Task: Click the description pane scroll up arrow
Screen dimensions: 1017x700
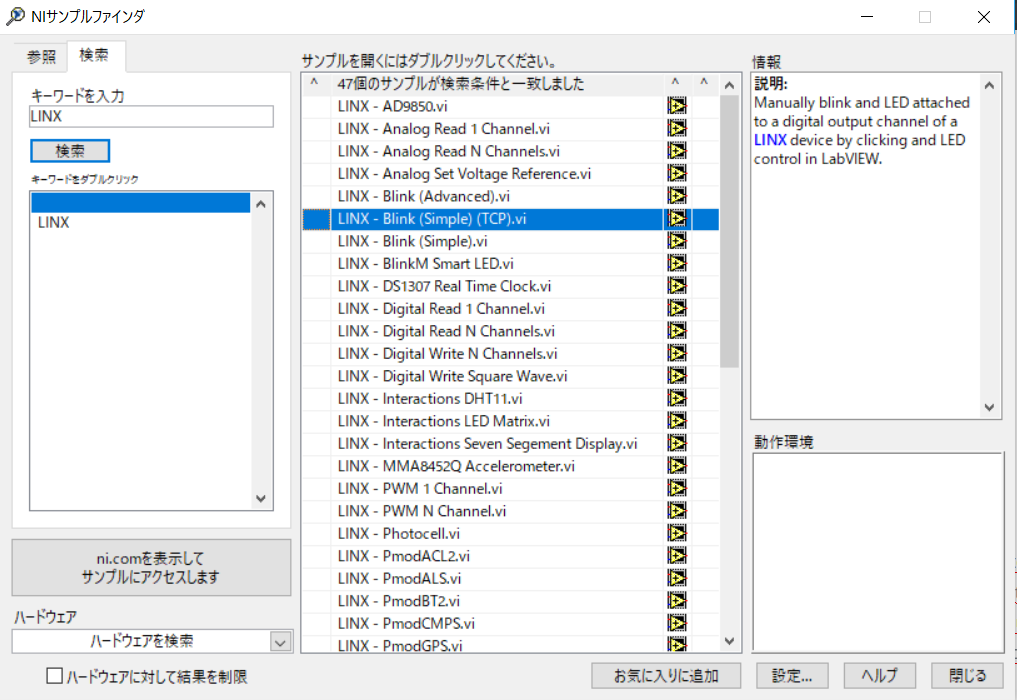Action: [x=989, y=86]
